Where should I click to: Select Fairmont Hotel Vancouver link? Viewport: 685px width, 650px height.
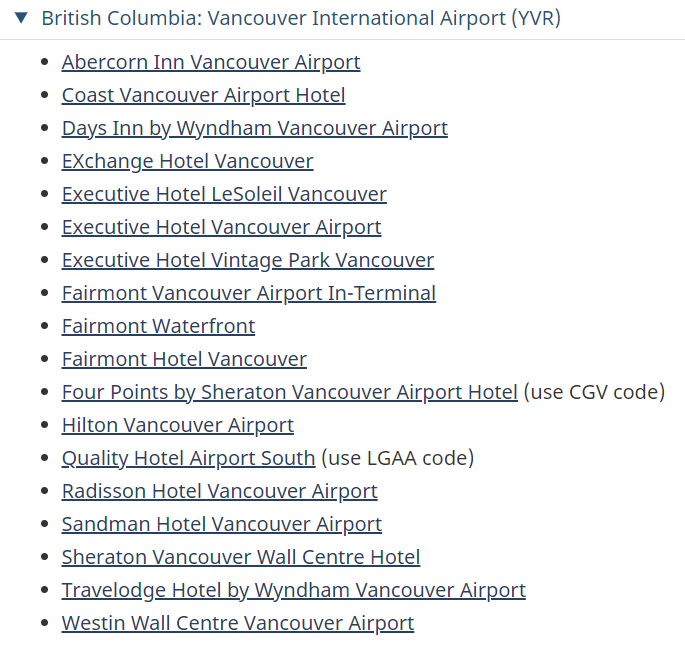[184, 359]
